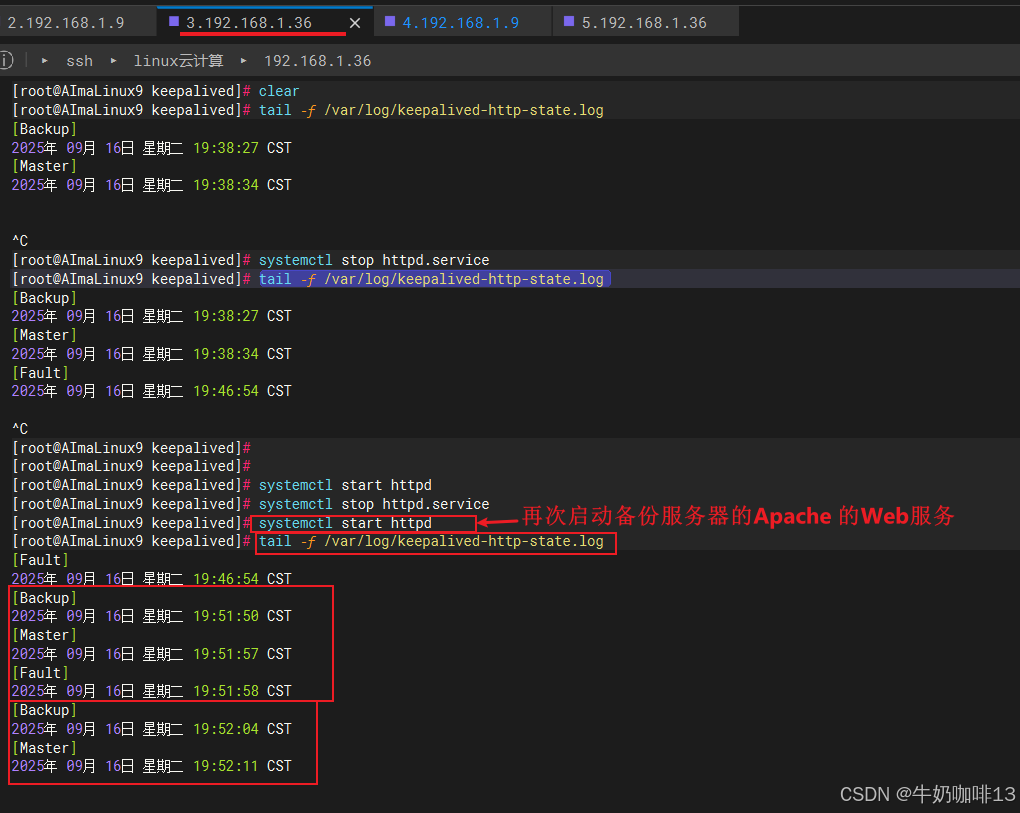
Task: Click purple session icon on tab 3
Action: pyautogui.click(x=174, y=21)
